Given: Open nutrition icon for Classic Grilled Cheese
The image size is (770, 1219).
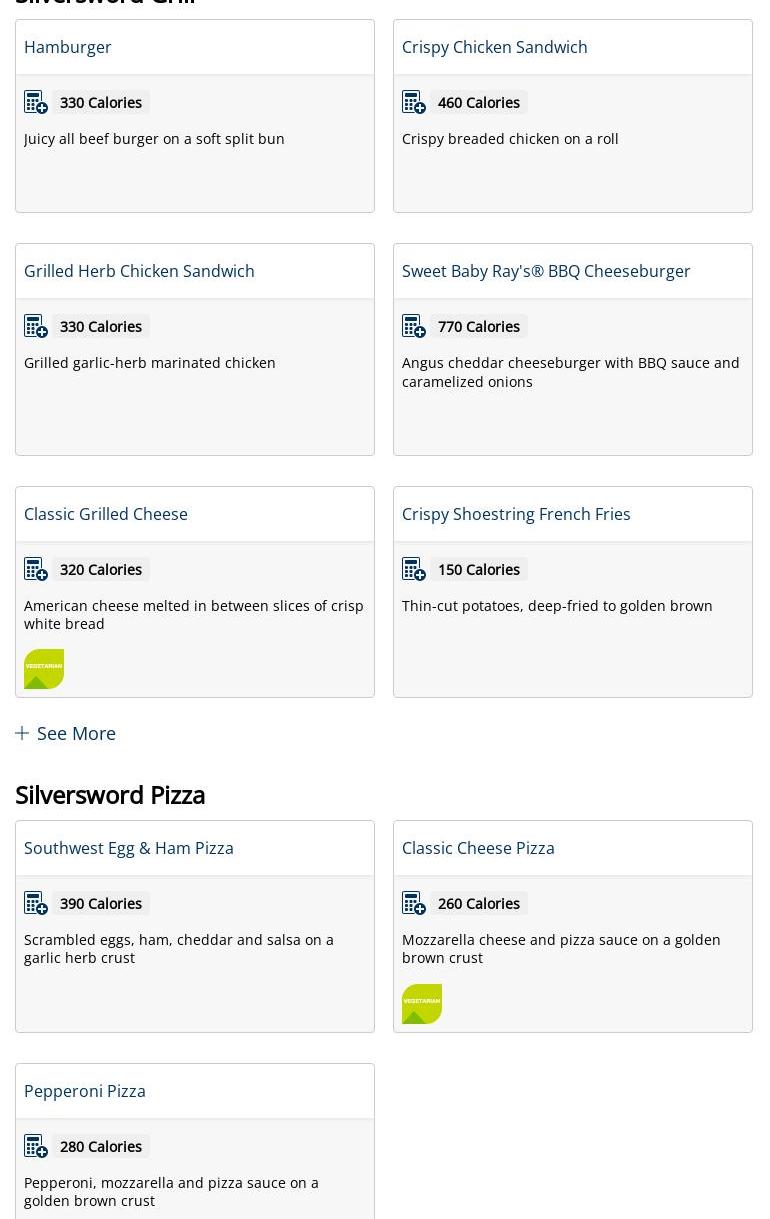Looking at the screenshot, I should tap(36, 569).
